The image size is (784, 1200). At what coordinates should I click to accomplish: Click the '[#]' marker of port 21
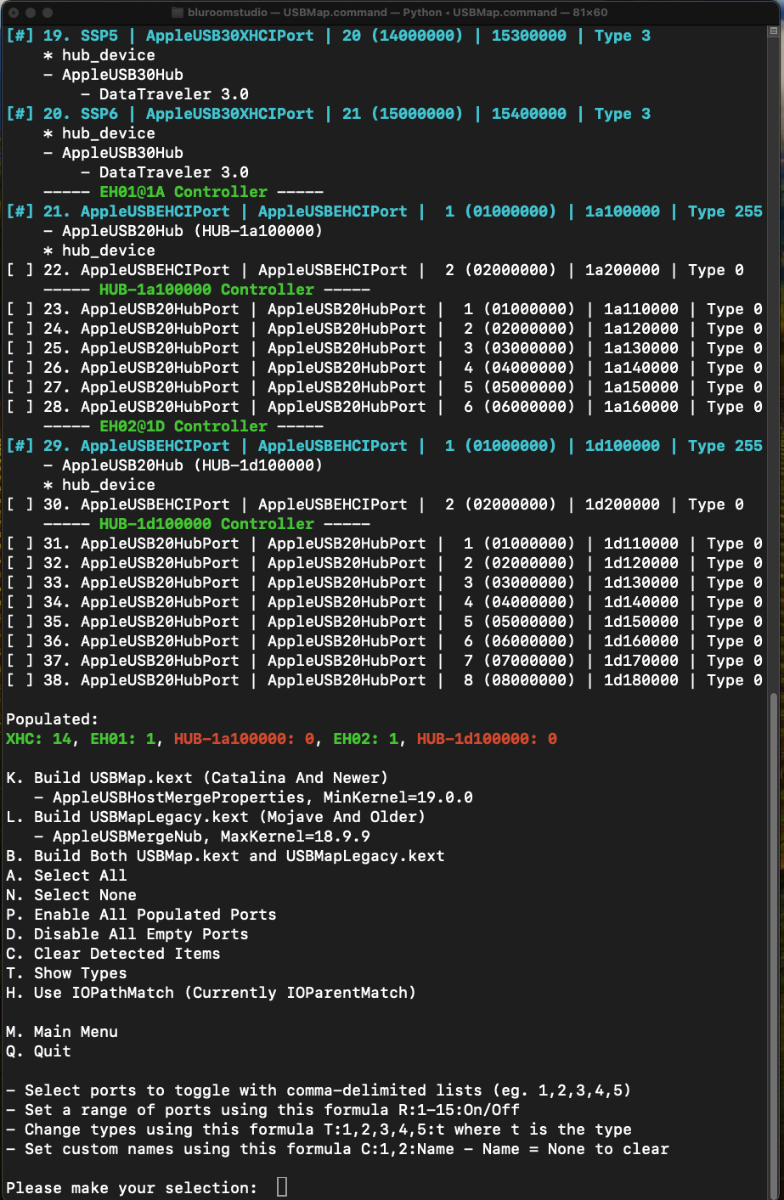pos(20,211)
